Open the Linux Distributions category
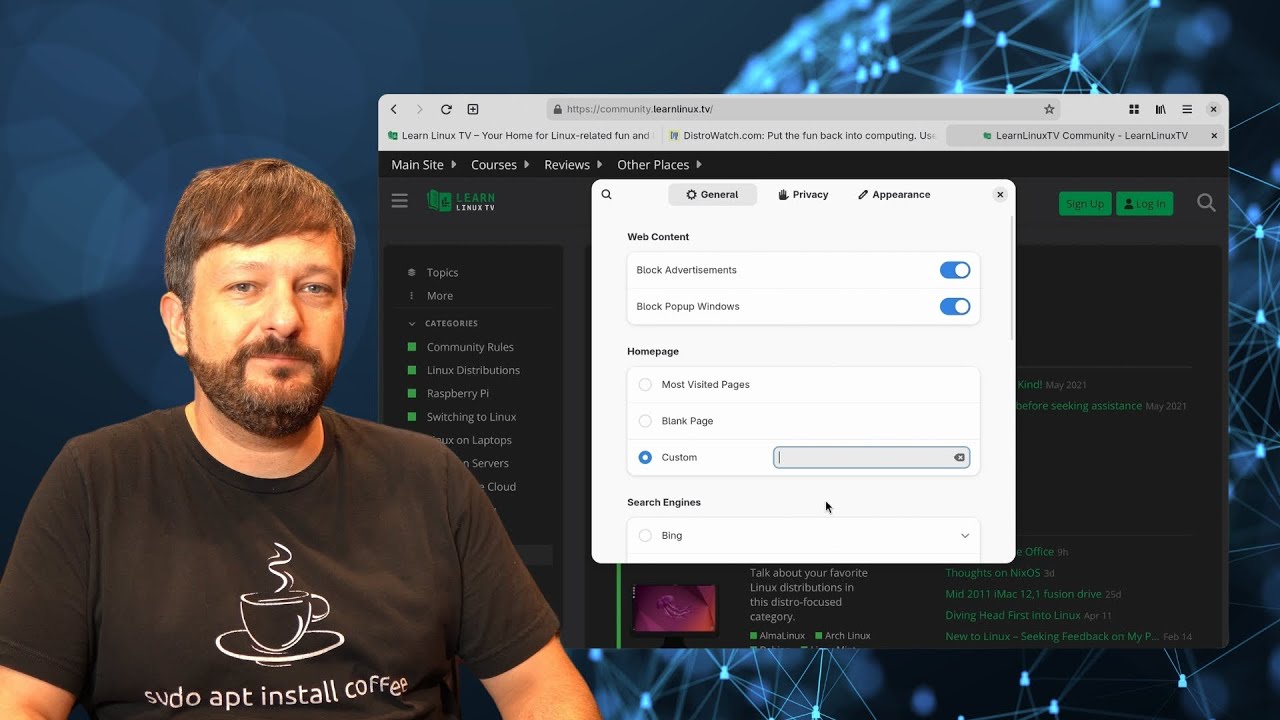The image size is (1280, 720). click(473, 370)
